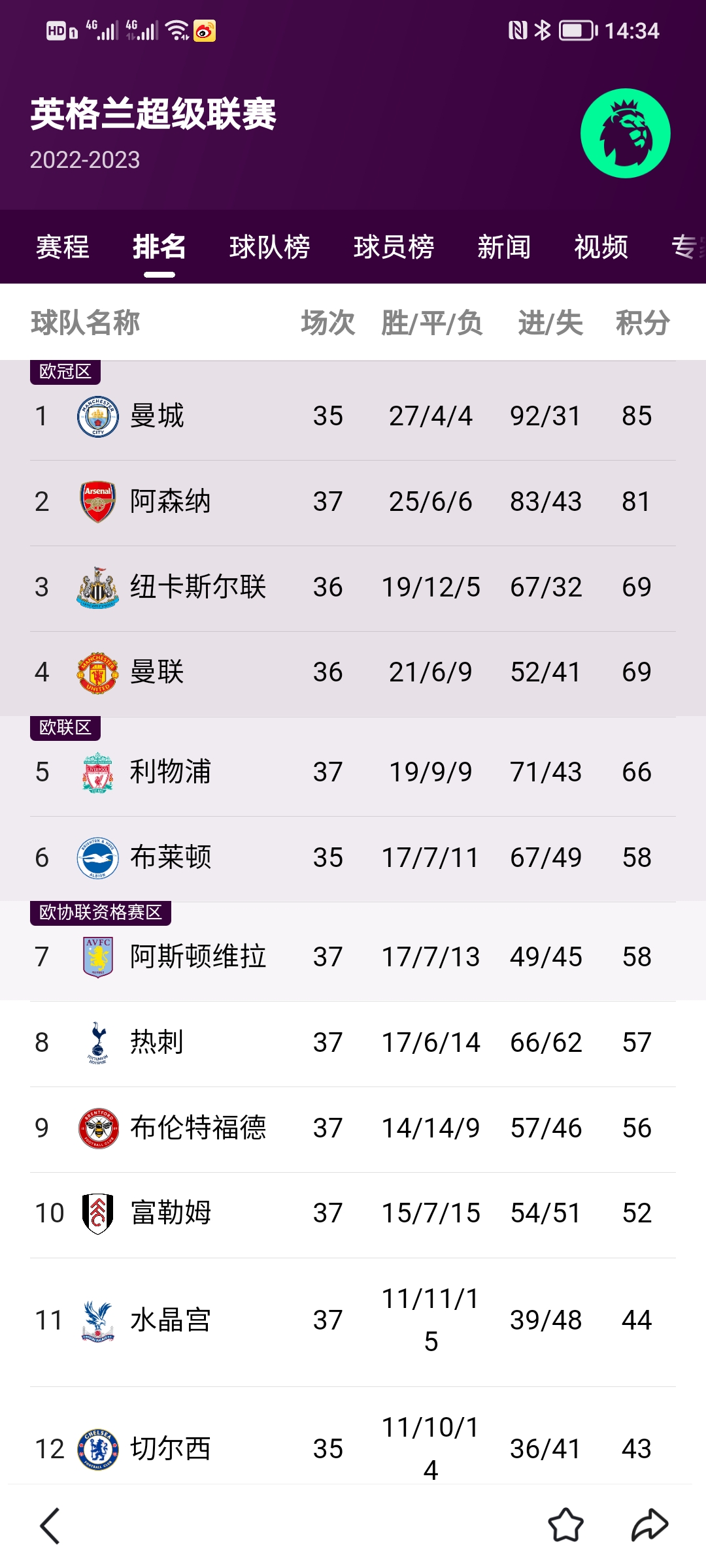Select the 水晶宫 standings row
706x1568 pixels.
click(353, 1320)
